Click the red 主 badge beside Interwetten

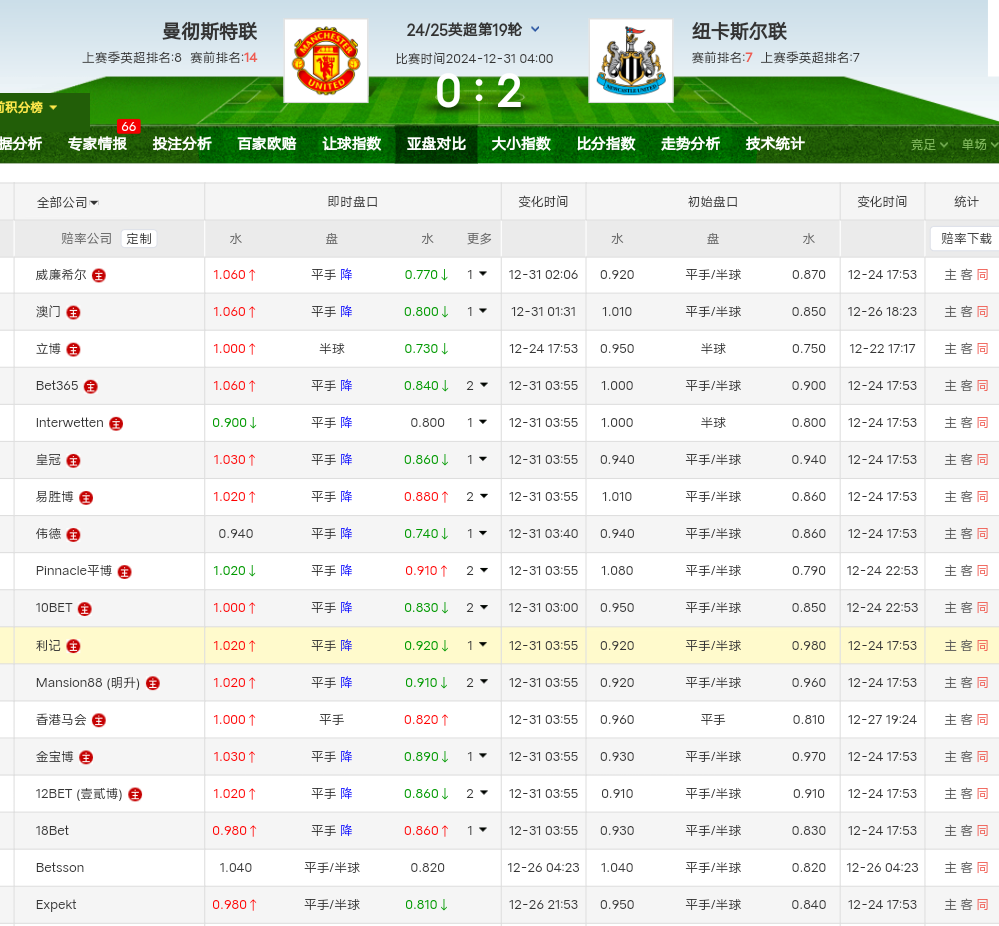116,423
